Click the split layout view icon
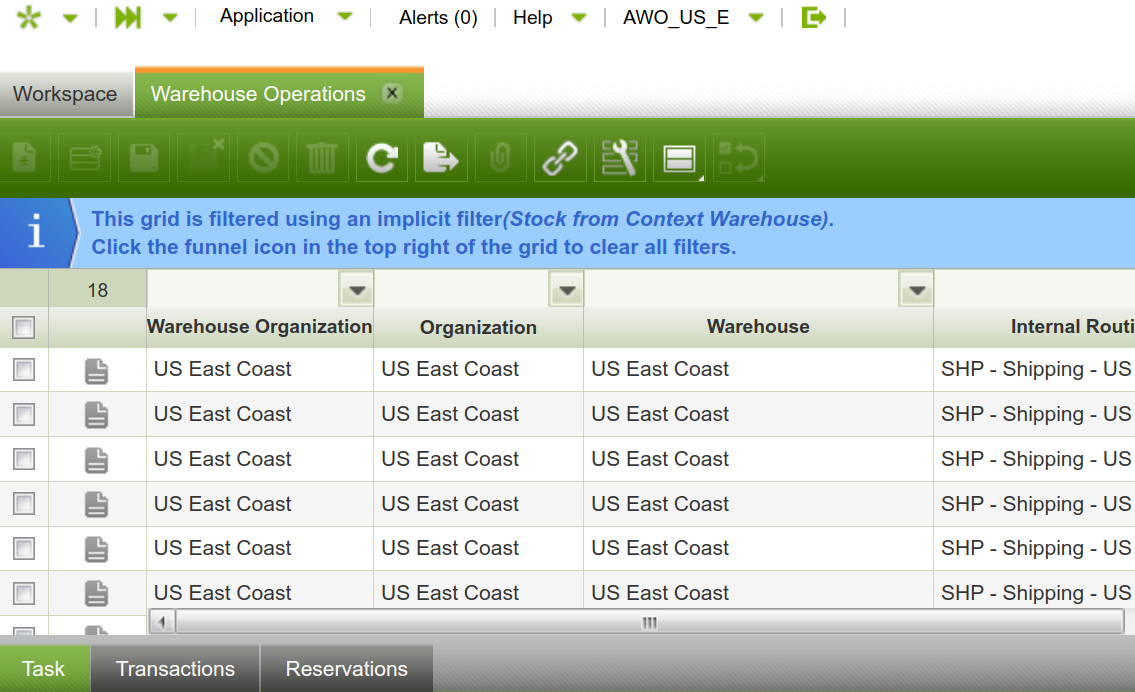The image size is (1135, 692). [x=680, y=158]
